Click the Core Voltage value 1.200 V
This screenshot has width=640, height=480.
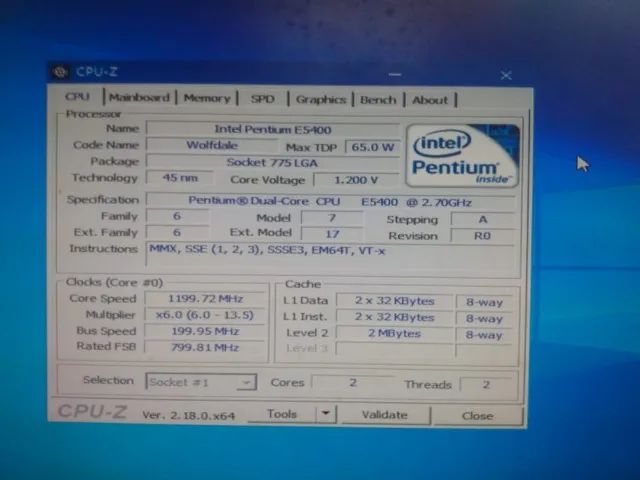357,180
